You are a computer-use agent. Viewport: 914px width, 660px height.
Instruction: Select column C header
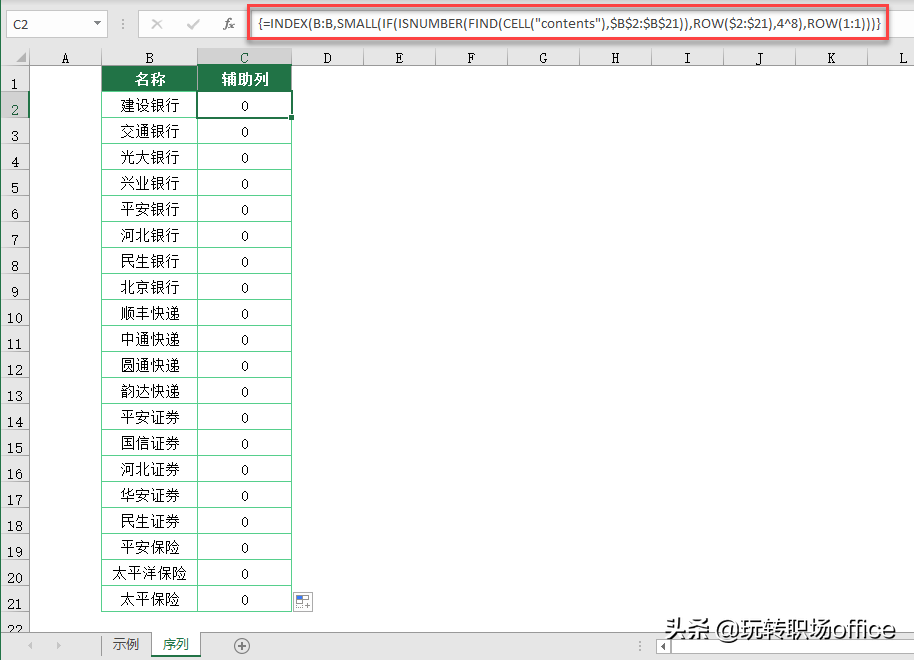pos(244,58)
